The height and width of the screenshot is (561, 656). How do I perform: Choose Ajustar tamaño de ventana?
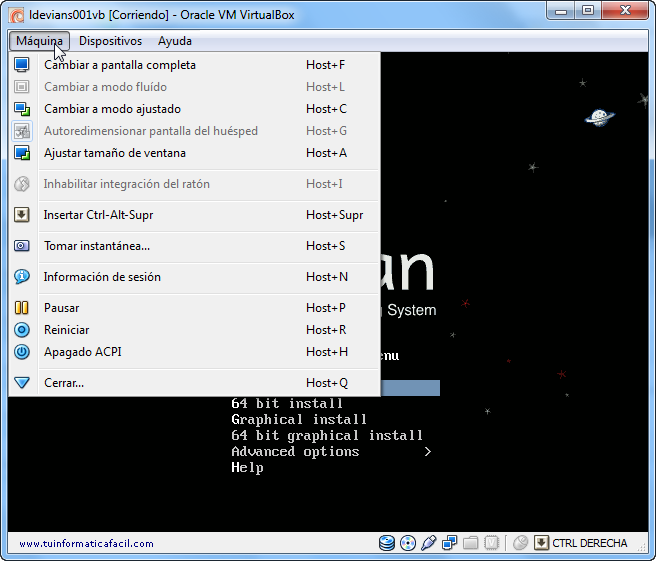(x=195, y=153)
